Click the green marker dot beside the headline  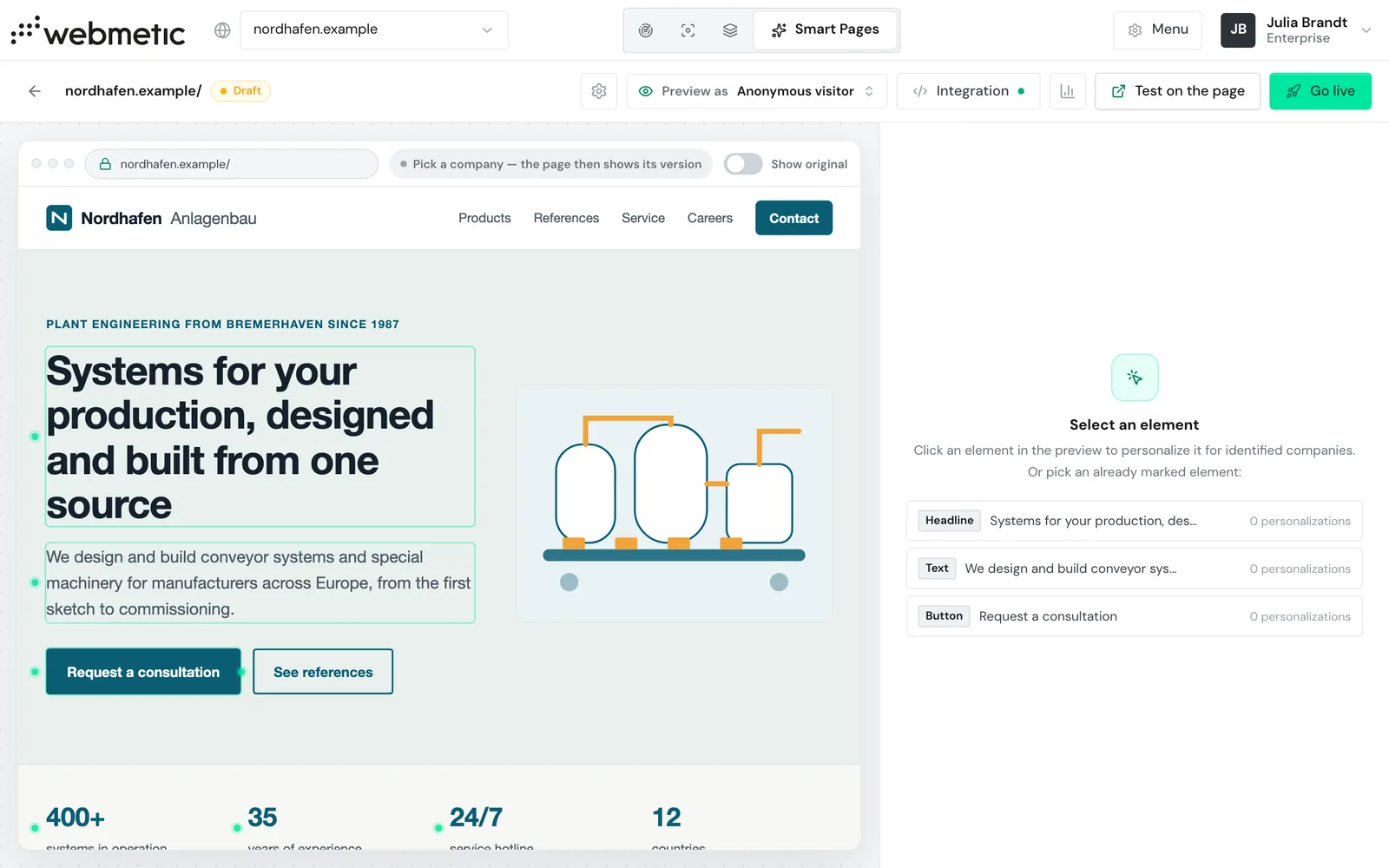(35, 437)
